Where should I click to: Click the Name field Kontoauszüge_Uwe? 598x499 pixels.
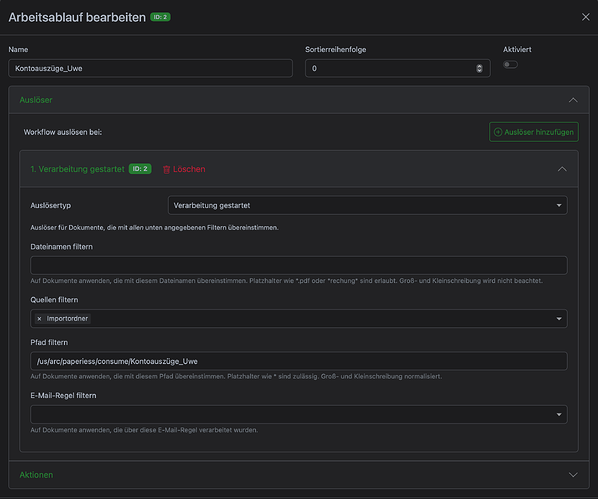coord(150,68)
